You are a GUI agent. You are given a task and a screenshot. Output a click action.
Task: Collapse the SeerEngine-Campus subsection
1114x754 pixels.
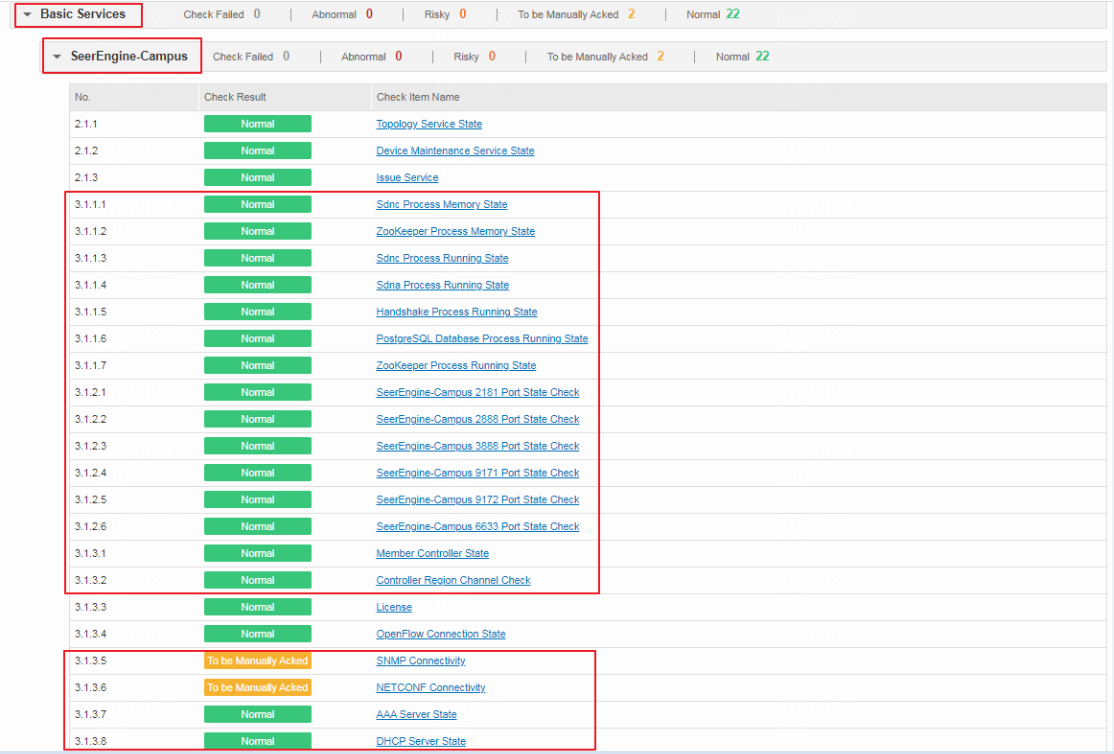(58, 56)
